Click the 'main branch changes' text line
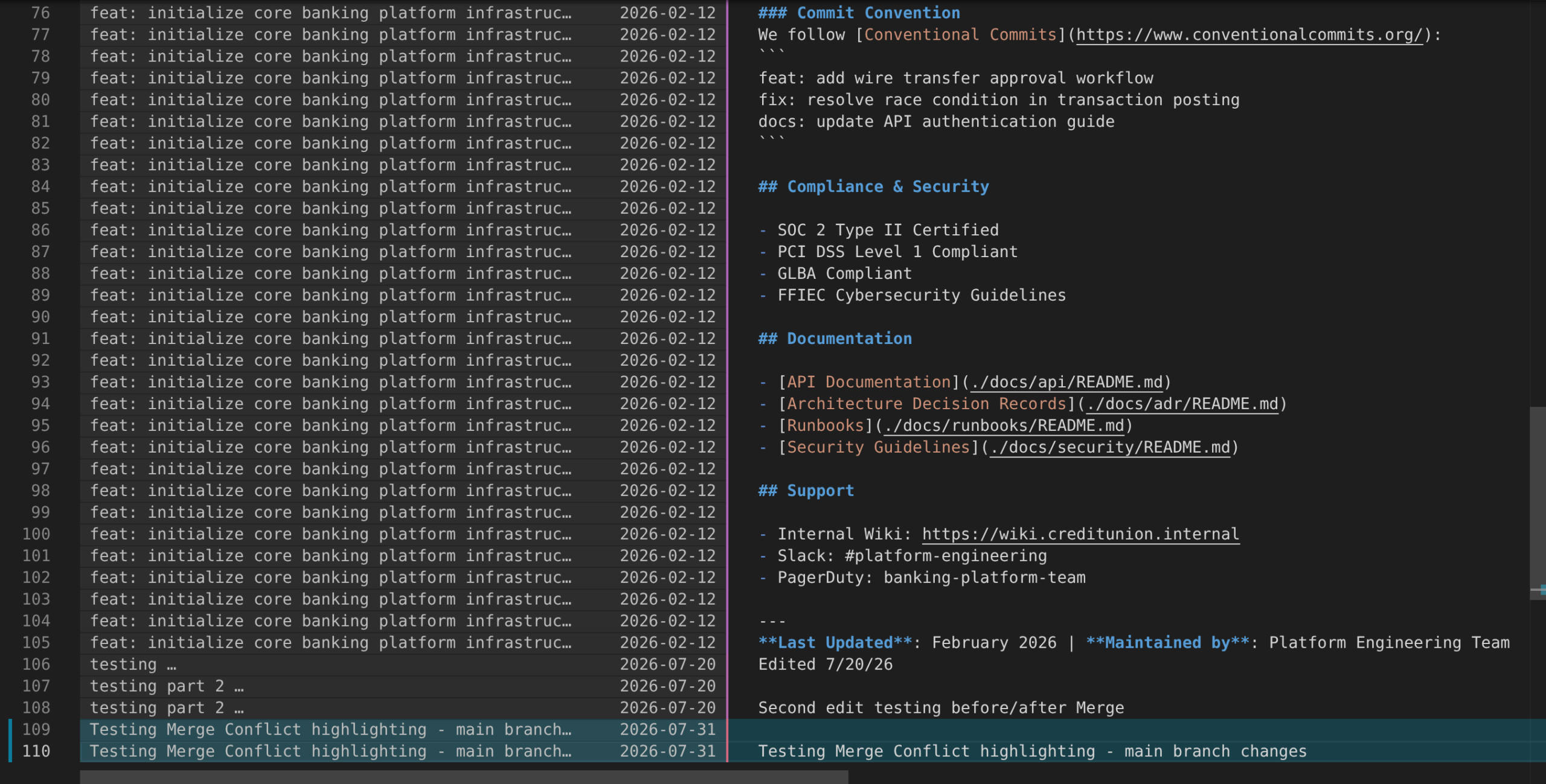Image resolution: width=1546 pixels, height=784 pixels. (x=1032, y=752)
